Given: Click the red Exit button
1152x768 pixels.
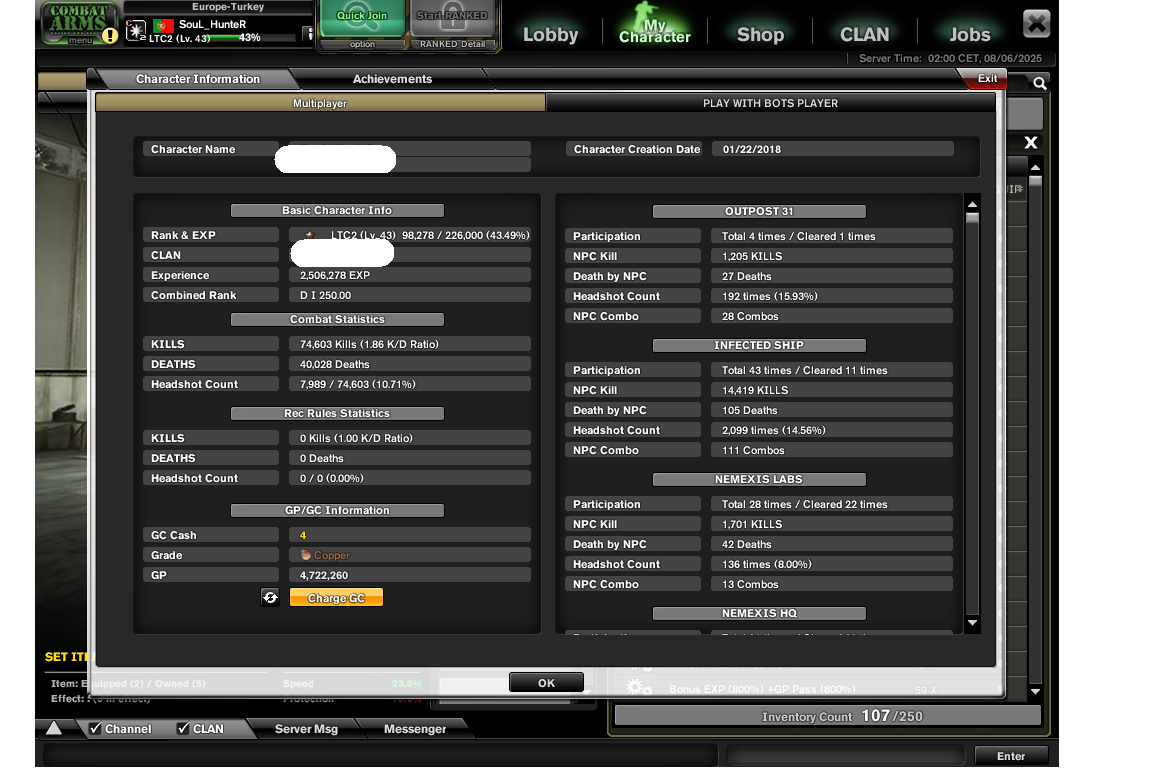Looking at the screenshot, I should [x=987, y=79].
